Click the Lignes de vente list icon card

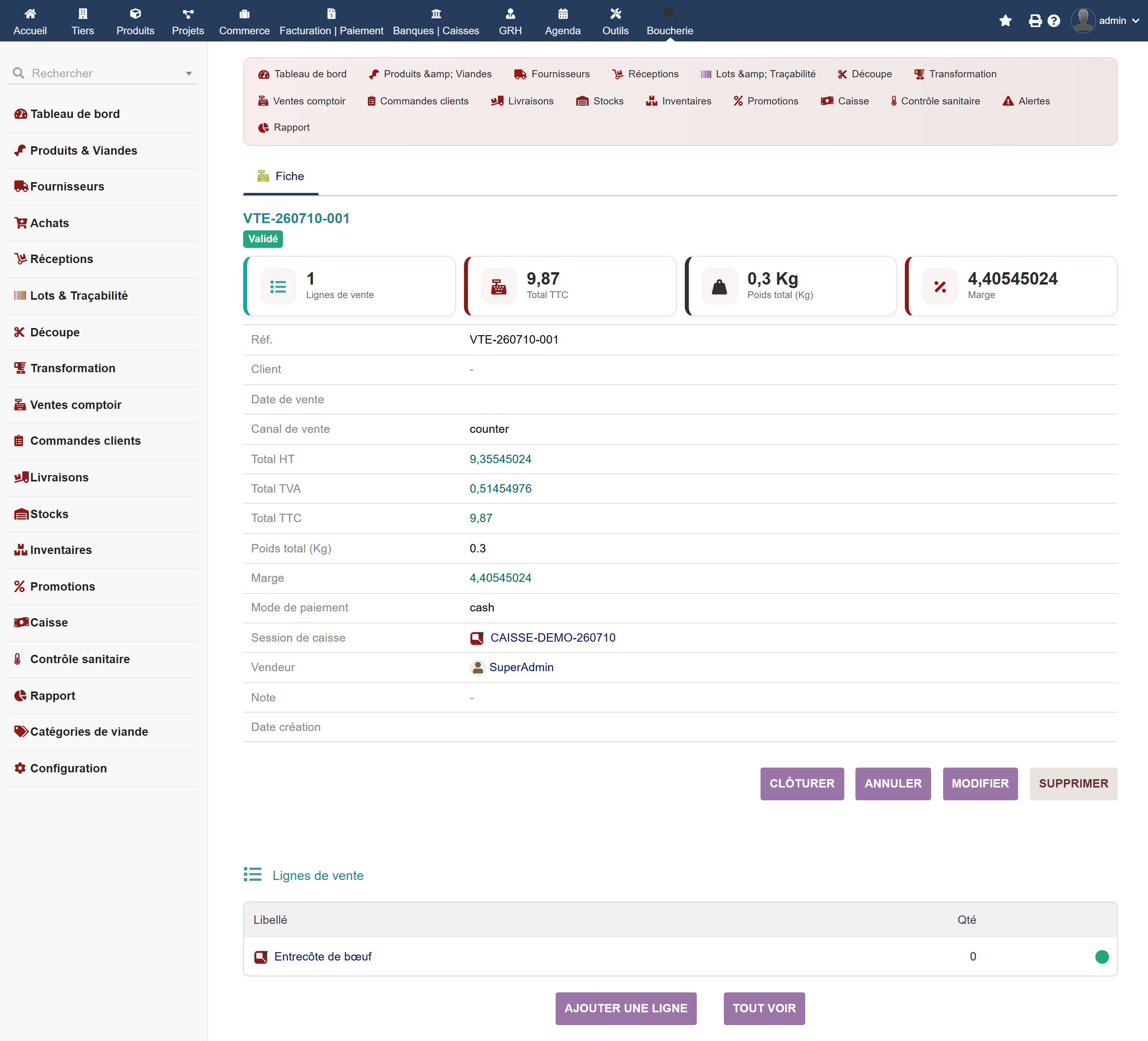pos(278,287)
